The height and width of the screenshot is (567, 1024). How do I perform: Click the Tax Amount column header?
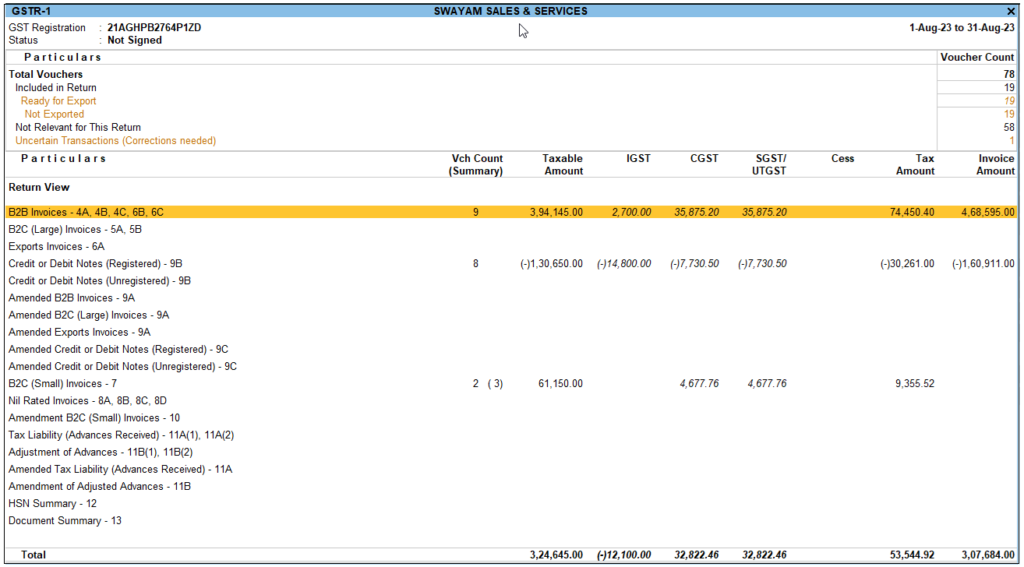tap(915, 165)
